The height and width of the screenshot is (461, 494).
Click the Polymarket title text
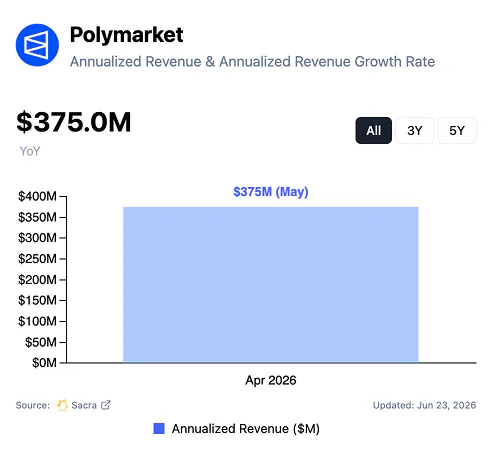point(126,35)
